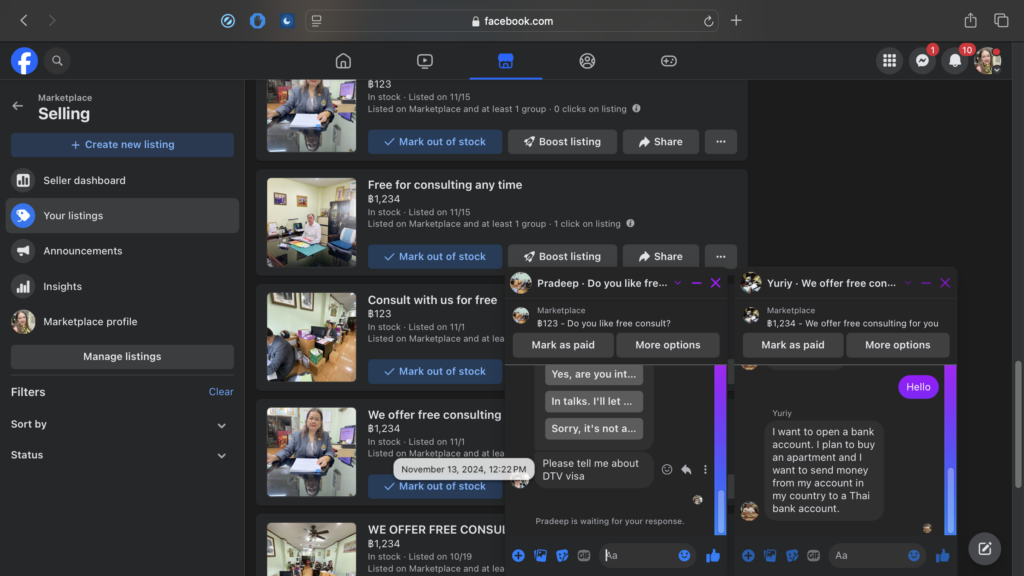1024x576 pixels.
Task: Open More options in Yuriy chat
Action: 897,345
